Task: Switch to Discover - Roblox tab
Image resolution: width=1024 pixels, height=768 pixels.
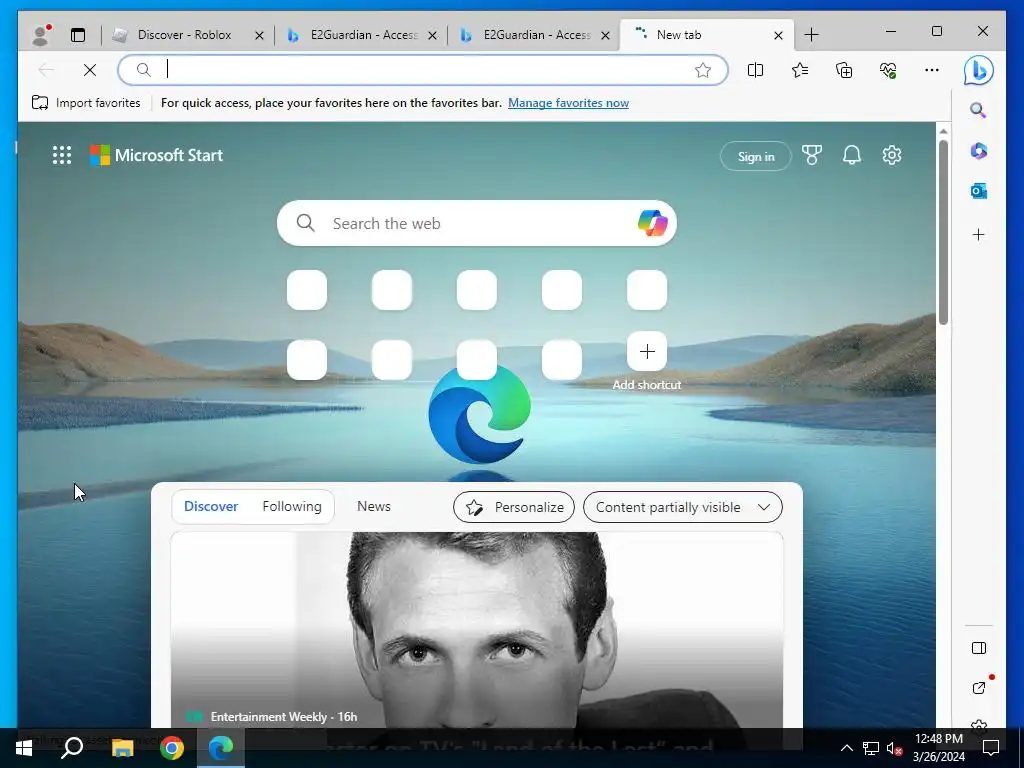Action: click(x=184, y=35)
